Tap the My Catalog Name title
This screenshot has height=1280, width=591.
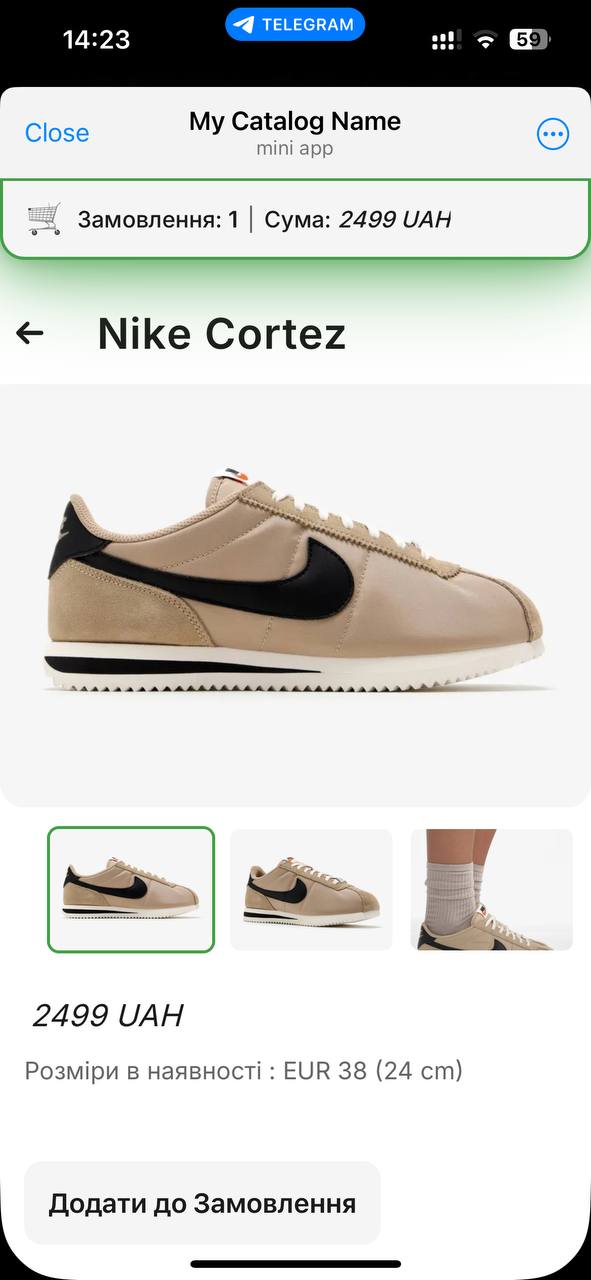(295, 121)
